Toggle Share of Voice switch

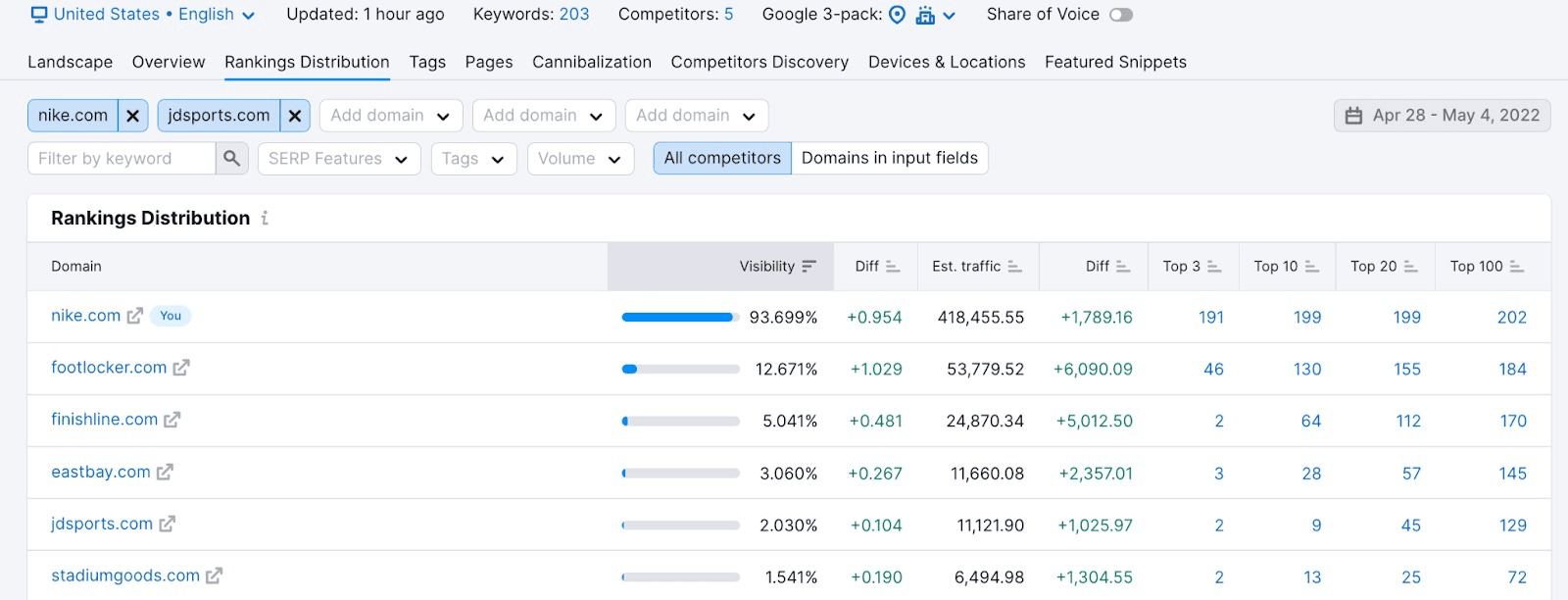pos(1121,15)
